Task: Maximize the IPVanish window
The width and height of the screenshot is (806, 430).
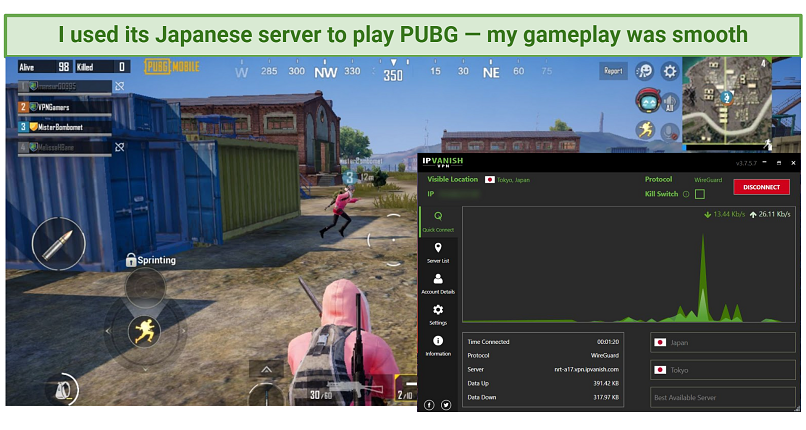Action: (x=779, y=163)
